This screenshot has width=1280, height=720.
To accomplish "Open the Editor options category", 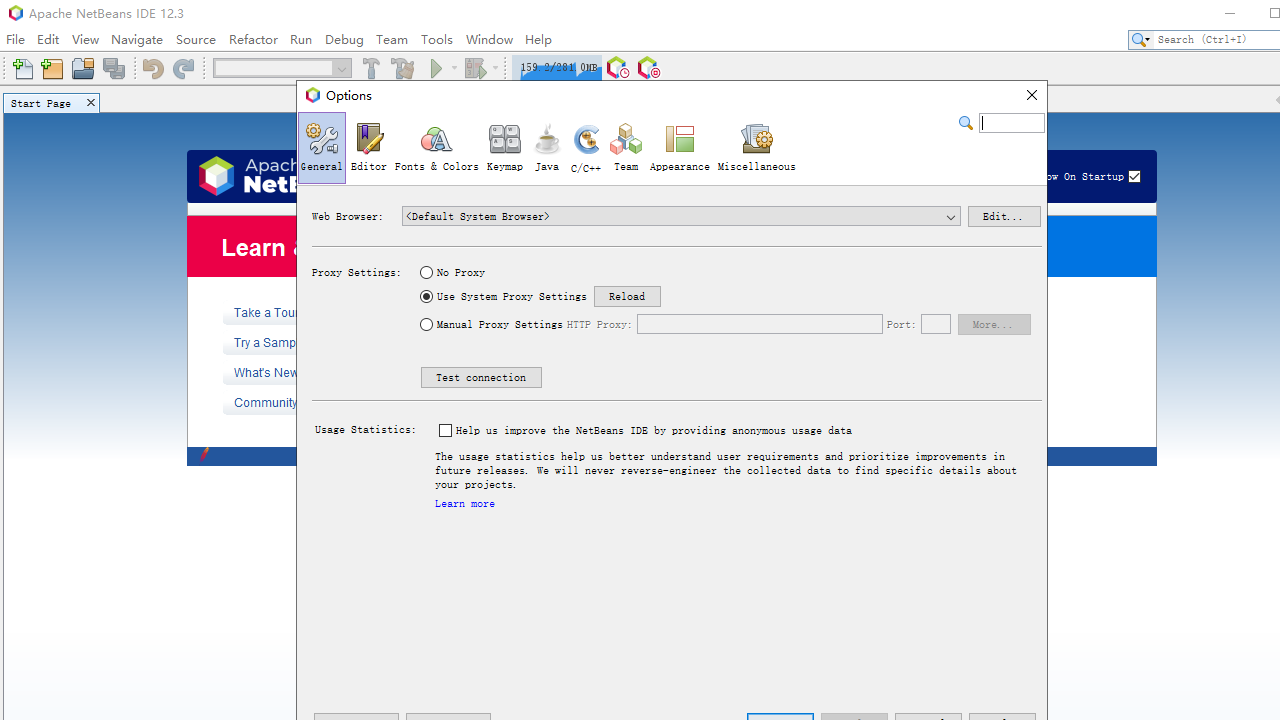I will click(368, 147).
